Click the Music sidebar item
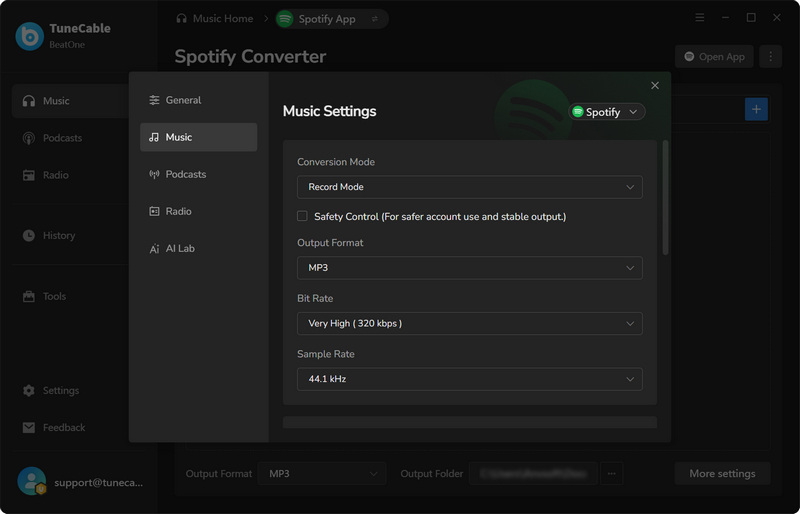Image resolution: width=800 pixels, height=514 pixels. coord(69,101)
